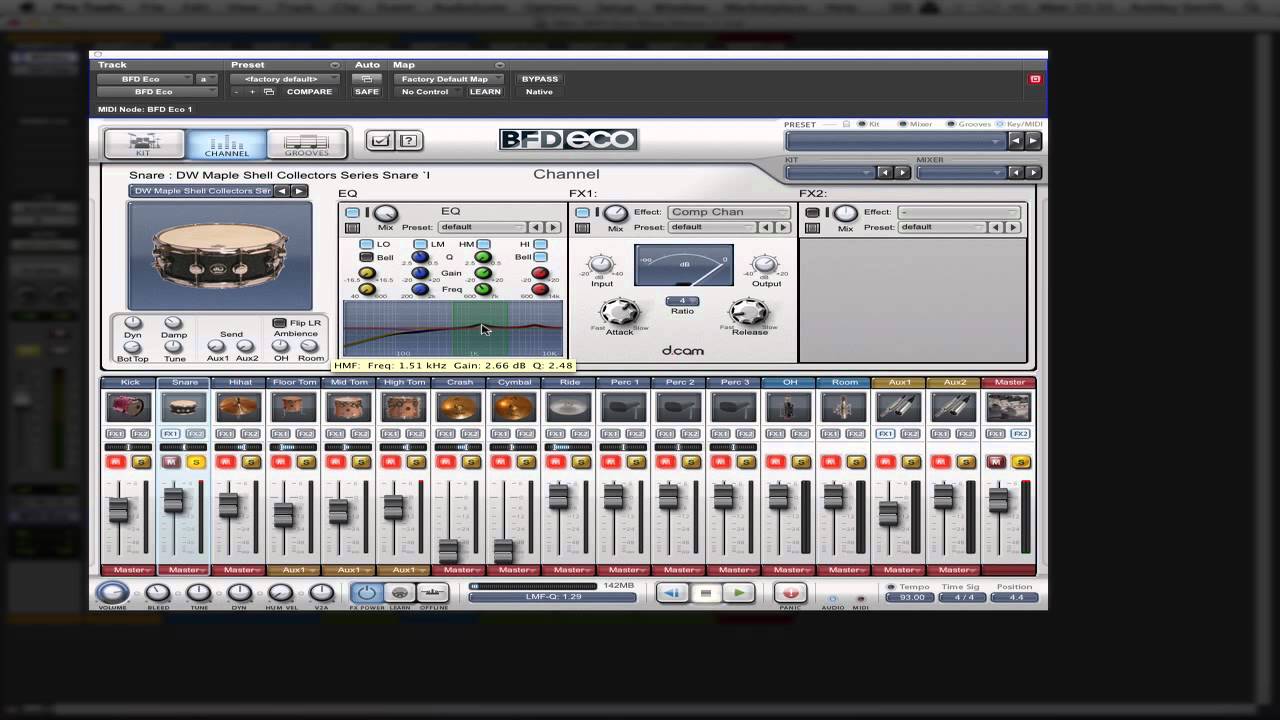Click the Tempo value field 93.00
The image size is (1280, 720).
pos(911,597)
